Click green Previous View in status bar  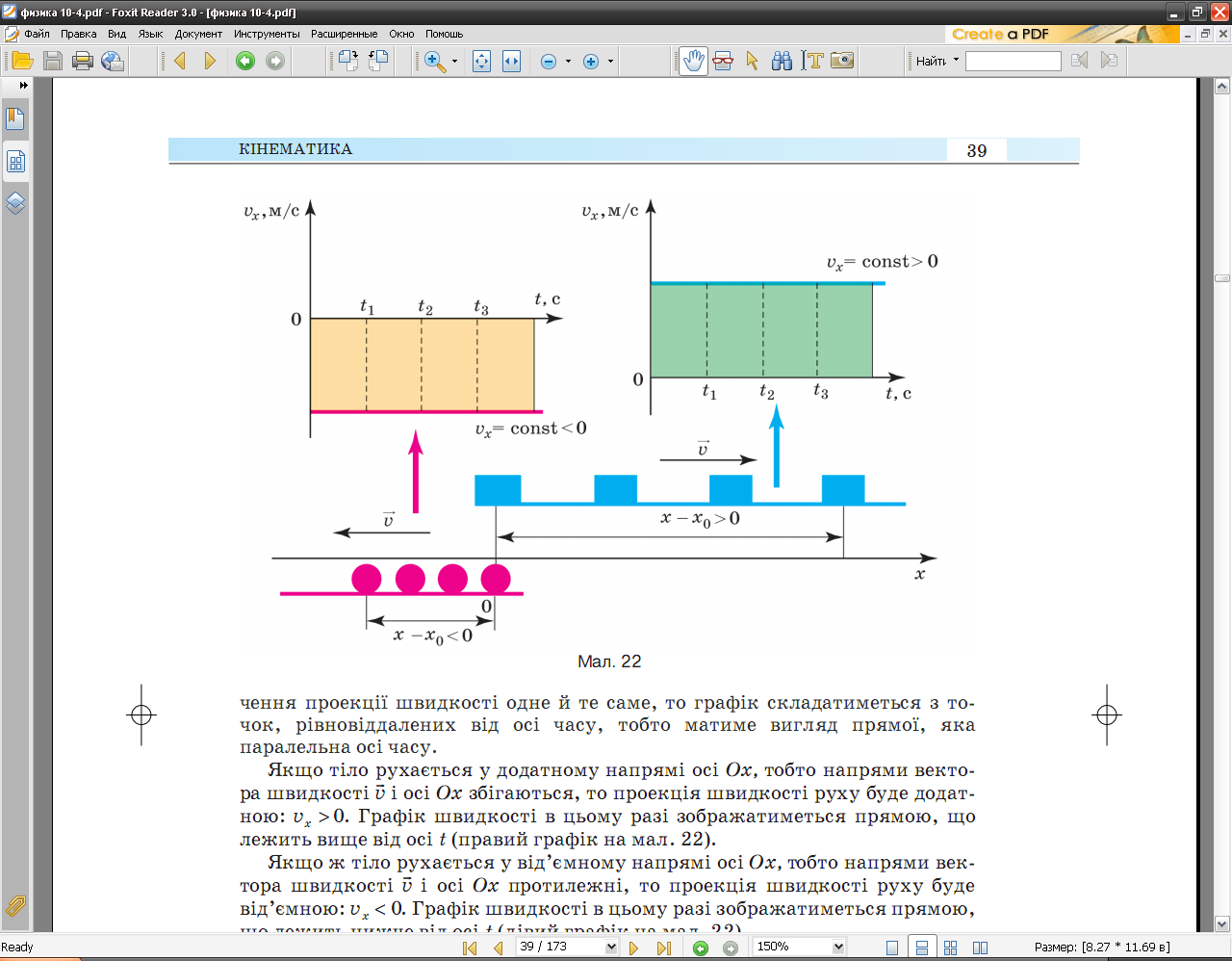701,948
